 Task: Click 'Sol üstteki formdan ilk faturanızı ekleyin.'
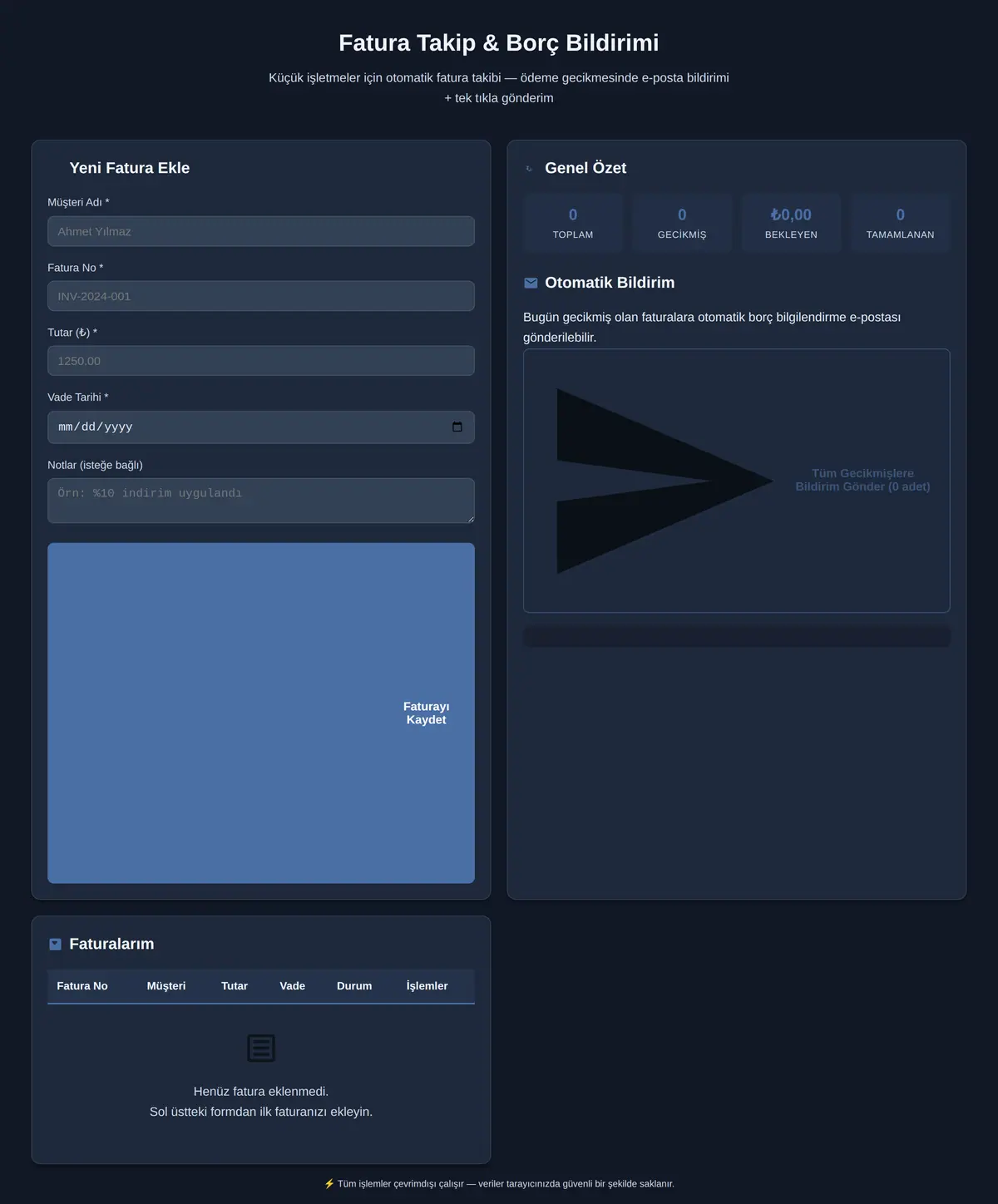pos(261,1112)
